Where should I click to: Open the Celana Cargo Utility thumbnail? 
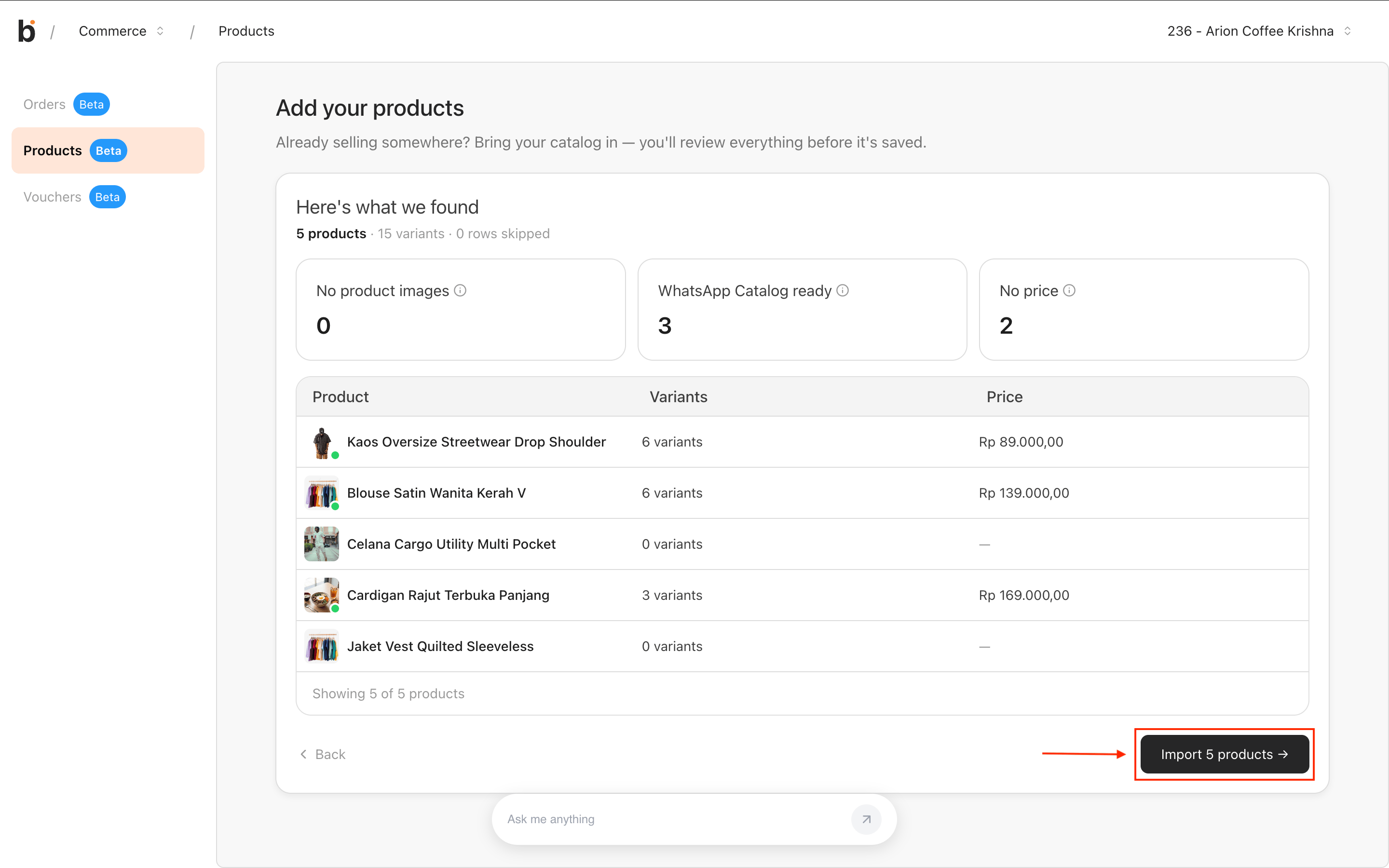click(321, 544)
